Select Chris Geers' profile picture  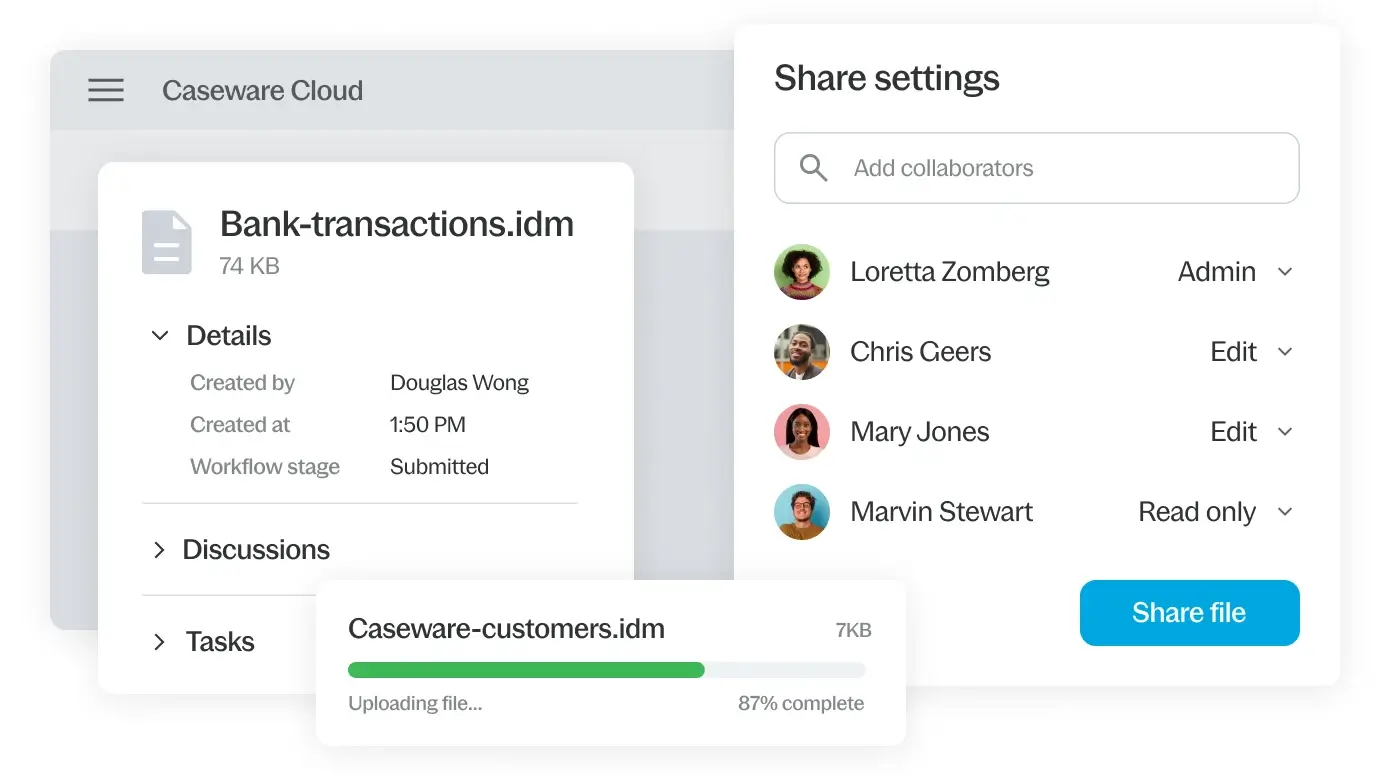point(802,352)
